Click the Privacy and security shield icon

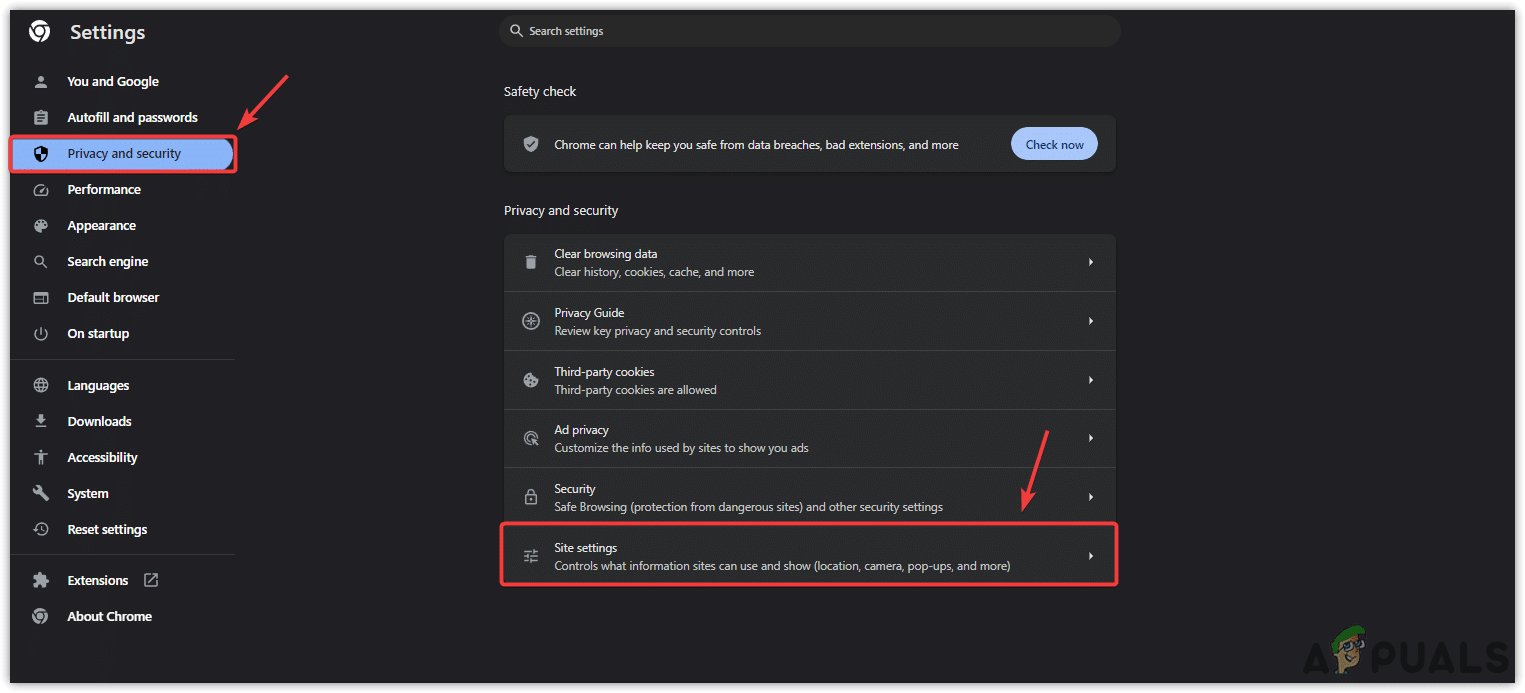click(x=41, y=154)
